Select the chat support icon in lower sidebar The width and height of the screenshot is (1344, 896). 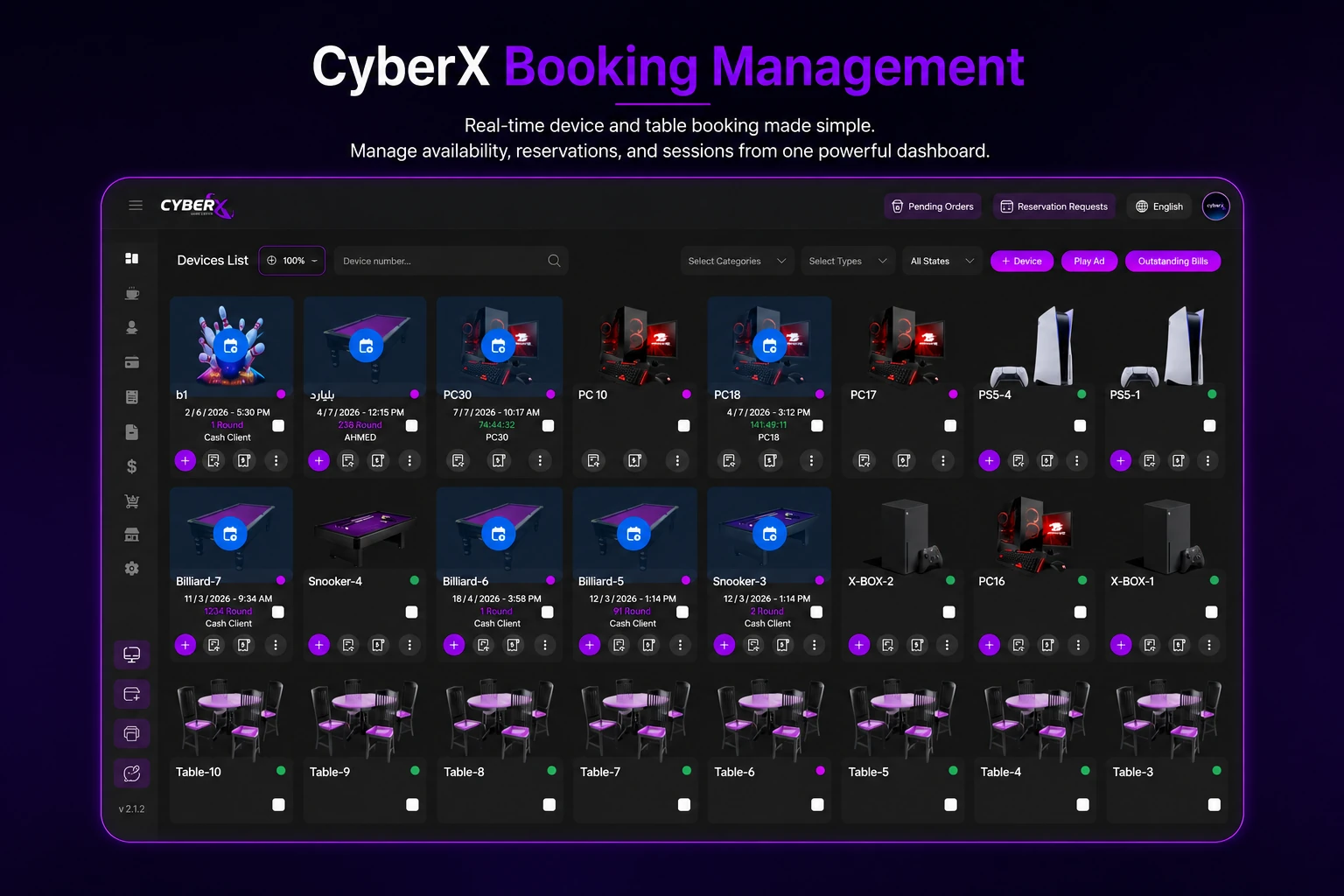[x=132, y=773]
